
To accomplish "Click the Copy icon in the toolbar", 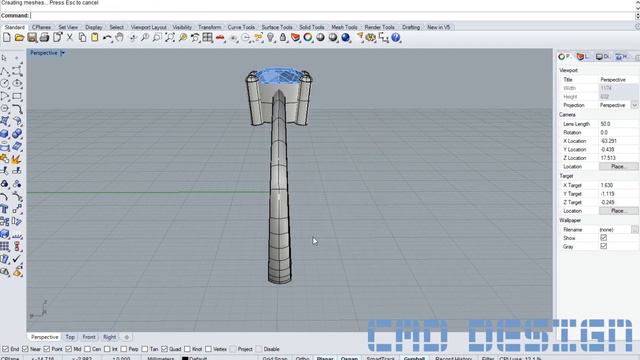I will coord(82,38).
